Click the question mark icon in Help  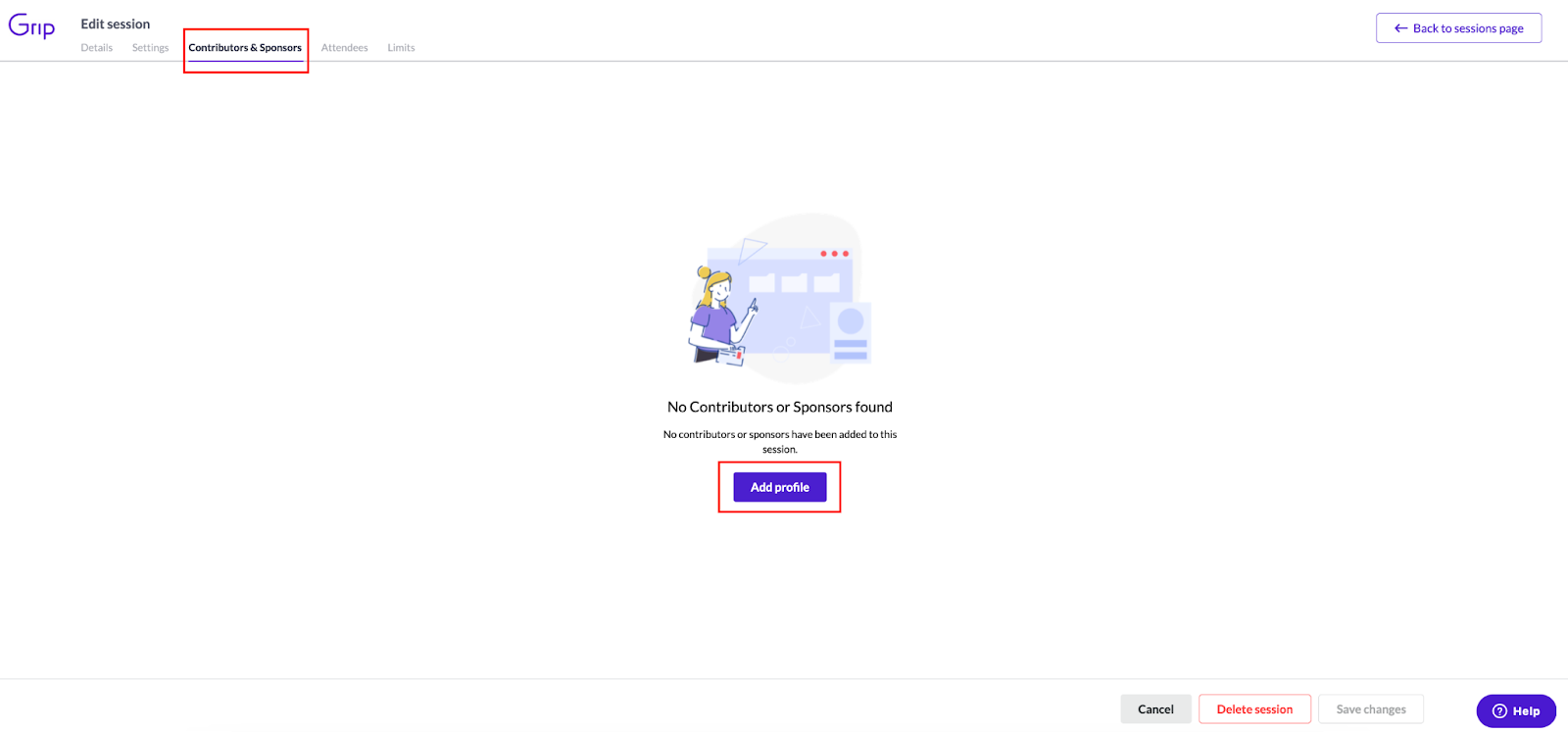(1499, 711)
